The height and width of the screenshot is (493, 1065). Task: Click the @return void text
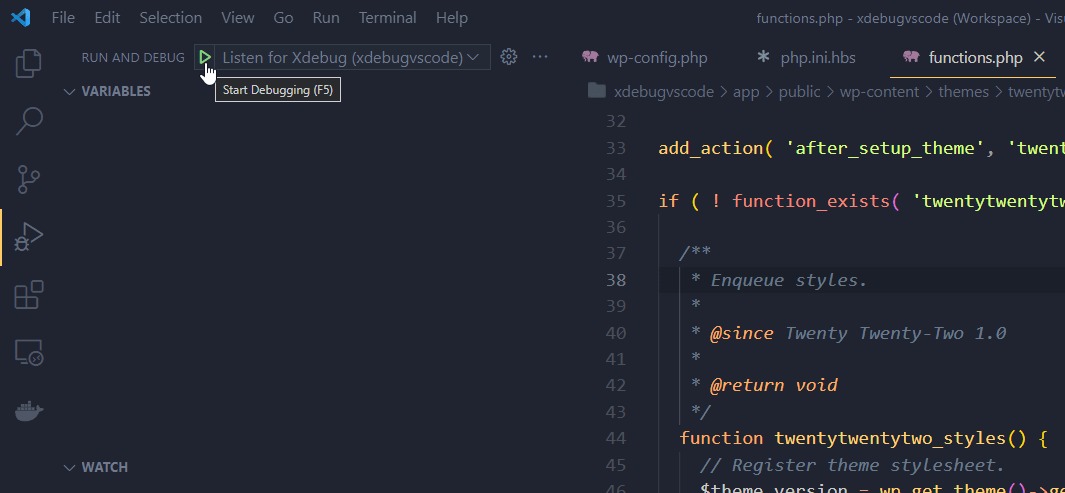pos(774,385)
